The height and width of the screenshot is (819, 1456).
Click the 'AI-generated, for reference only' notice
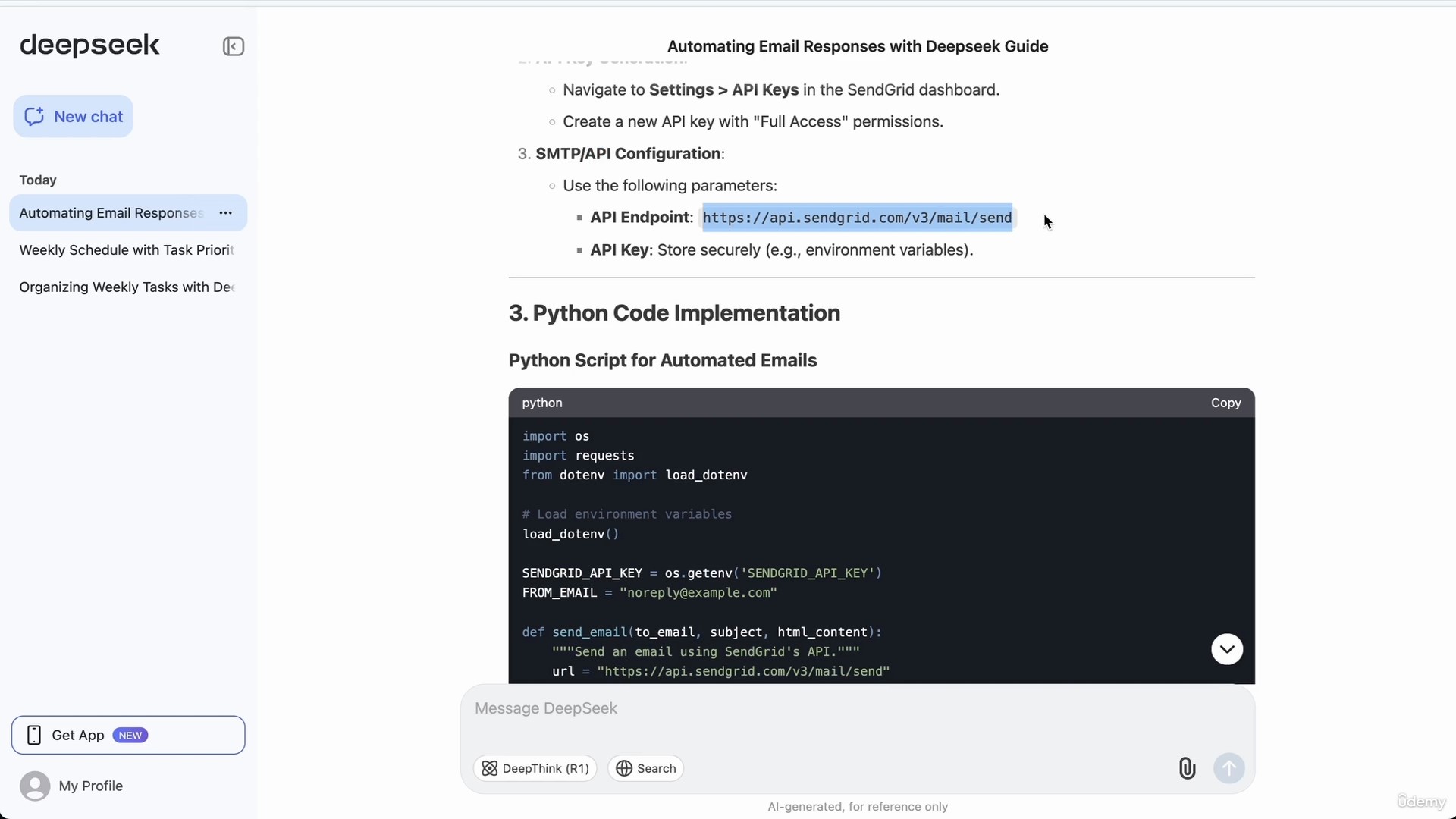(x=858, y=807)
